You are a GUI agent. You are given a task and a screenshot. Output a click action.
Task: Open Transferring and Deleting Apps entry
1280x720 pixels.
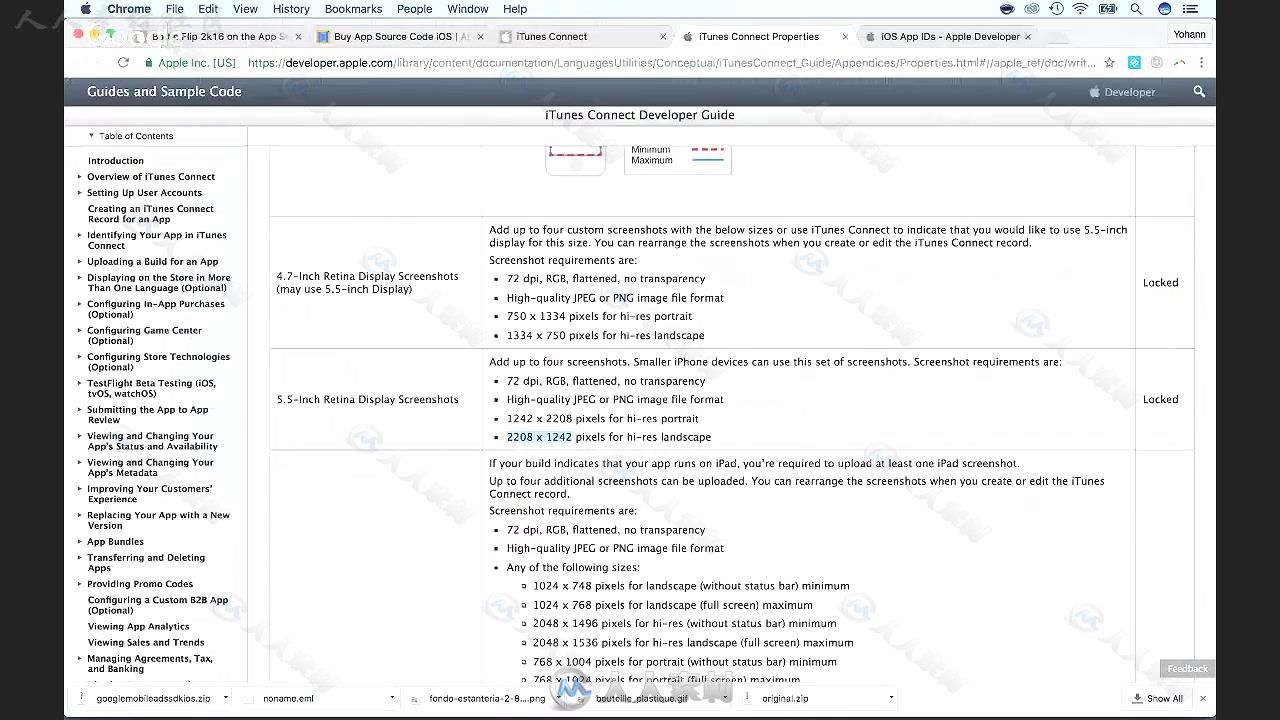146,563
